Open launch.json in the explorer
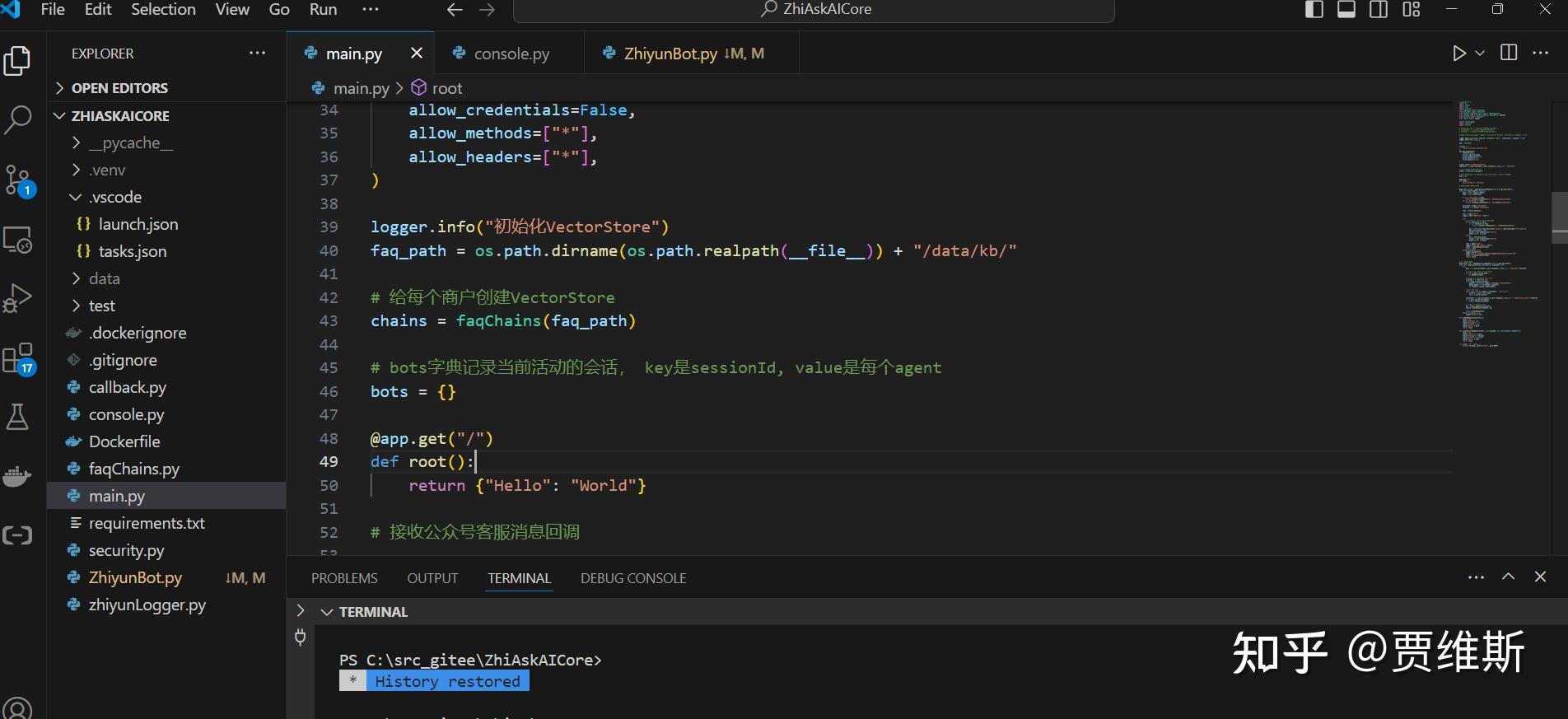The width and height of the screenshot is (1568, 719). point(166,224)
